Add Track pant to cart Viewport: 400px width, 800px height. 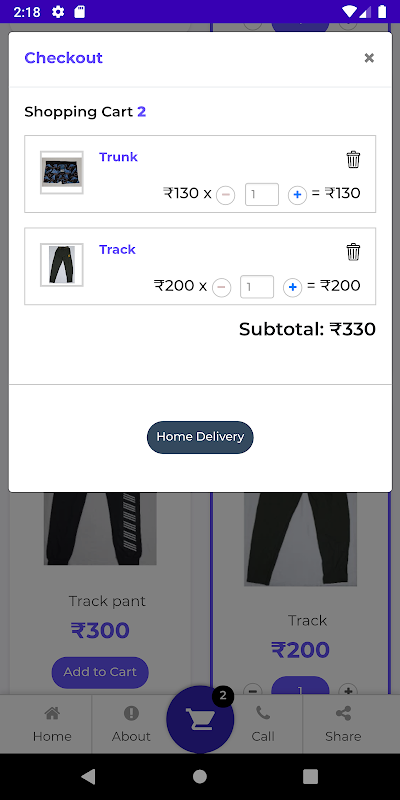pyautogui.click(x=100, y=672)
